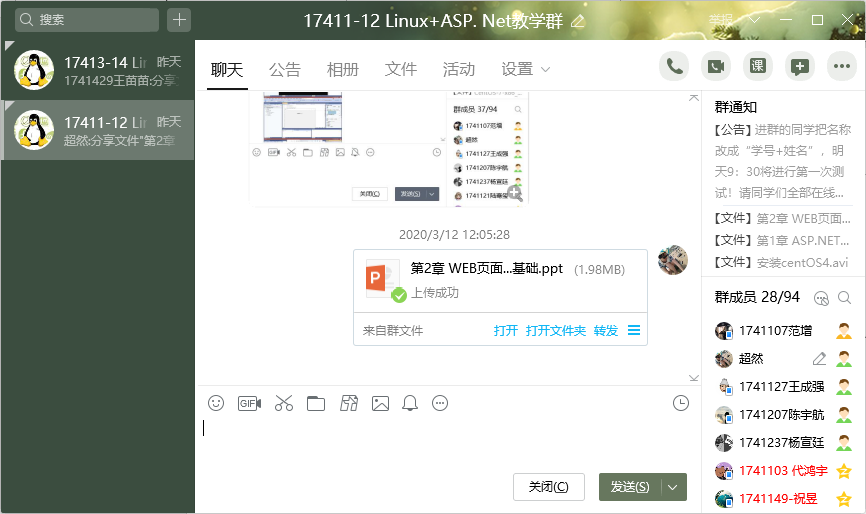The height and width of the screenshot is (514, 866).
Task: Open message history clock icon
Action: [x=681, y=403]
